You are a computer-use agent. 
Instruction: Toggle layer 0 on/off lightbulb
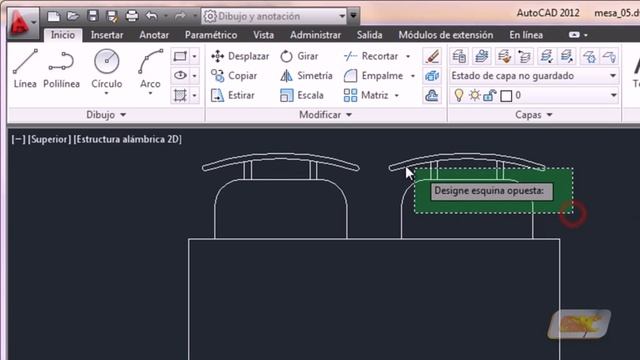[459, 95]
